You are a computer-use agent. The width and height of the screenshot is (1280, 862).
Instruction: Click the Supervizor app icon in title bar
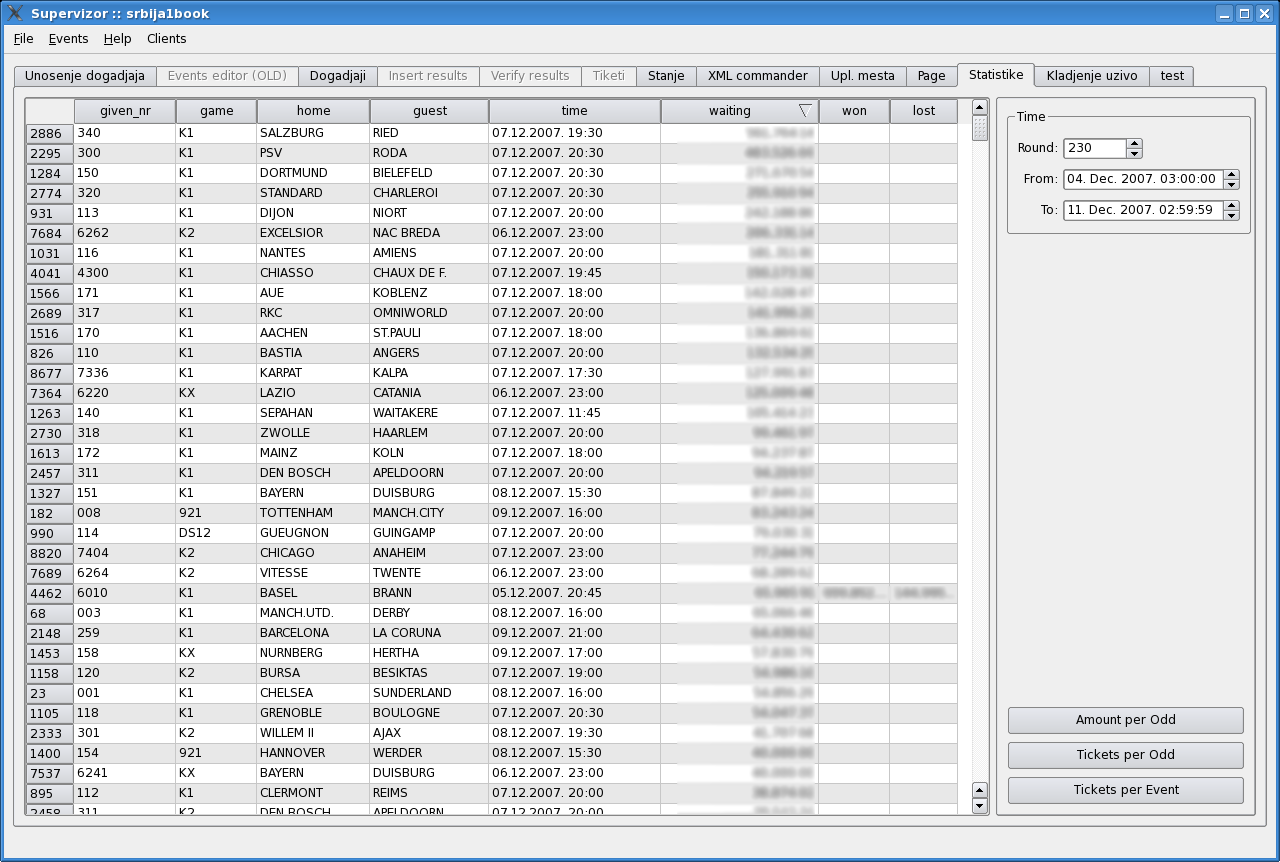[x=15, y=13]
